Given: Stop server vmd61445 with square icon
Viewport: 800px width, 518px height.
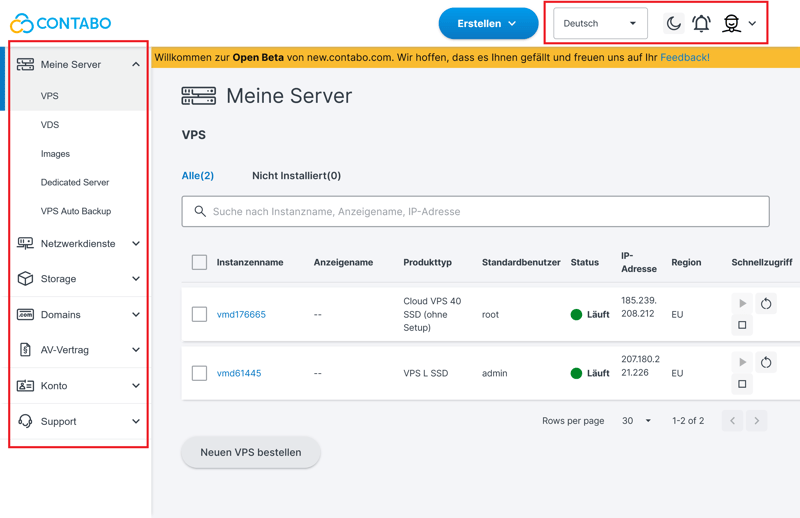Looking at the screenshot, I should [742, 384].
